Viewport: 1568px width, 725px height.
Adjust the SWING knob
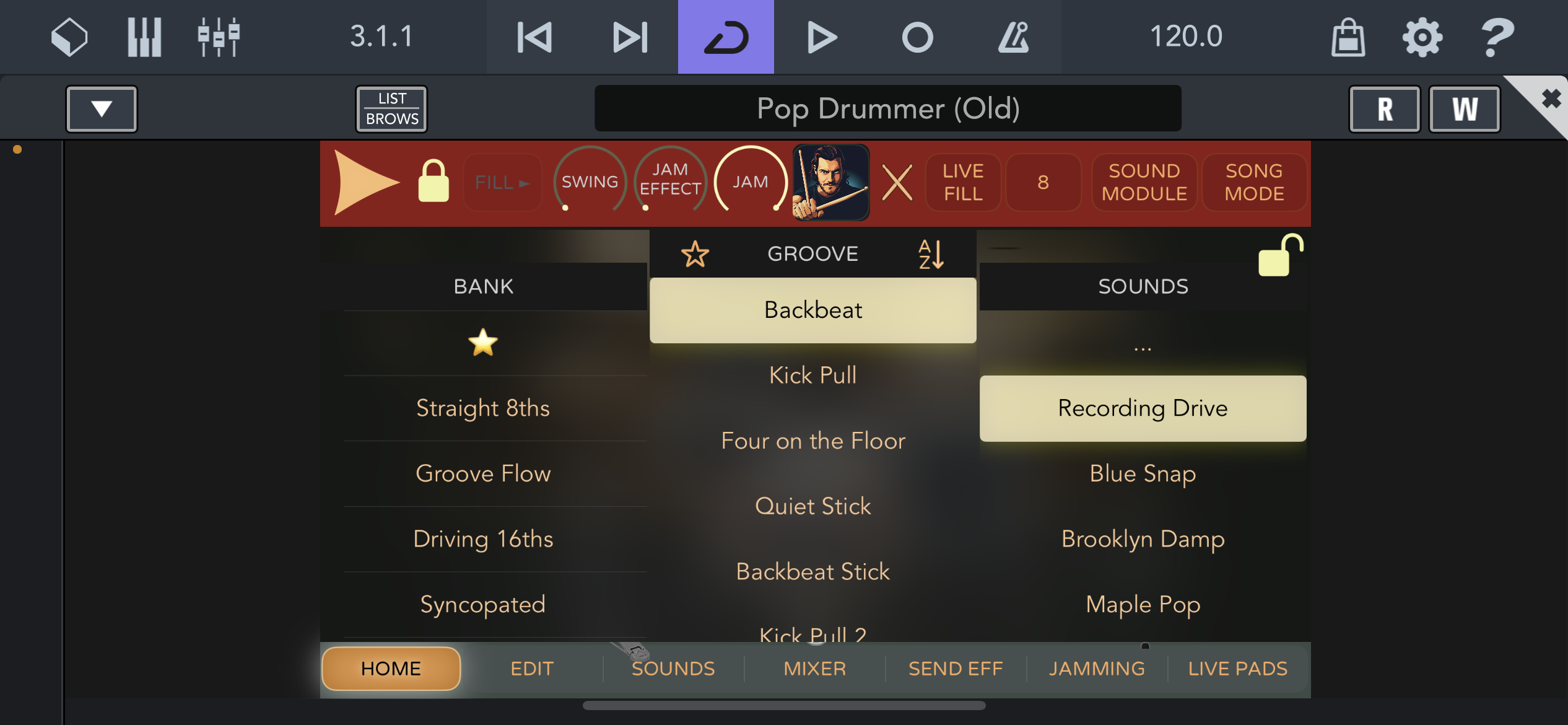point(590,182)
